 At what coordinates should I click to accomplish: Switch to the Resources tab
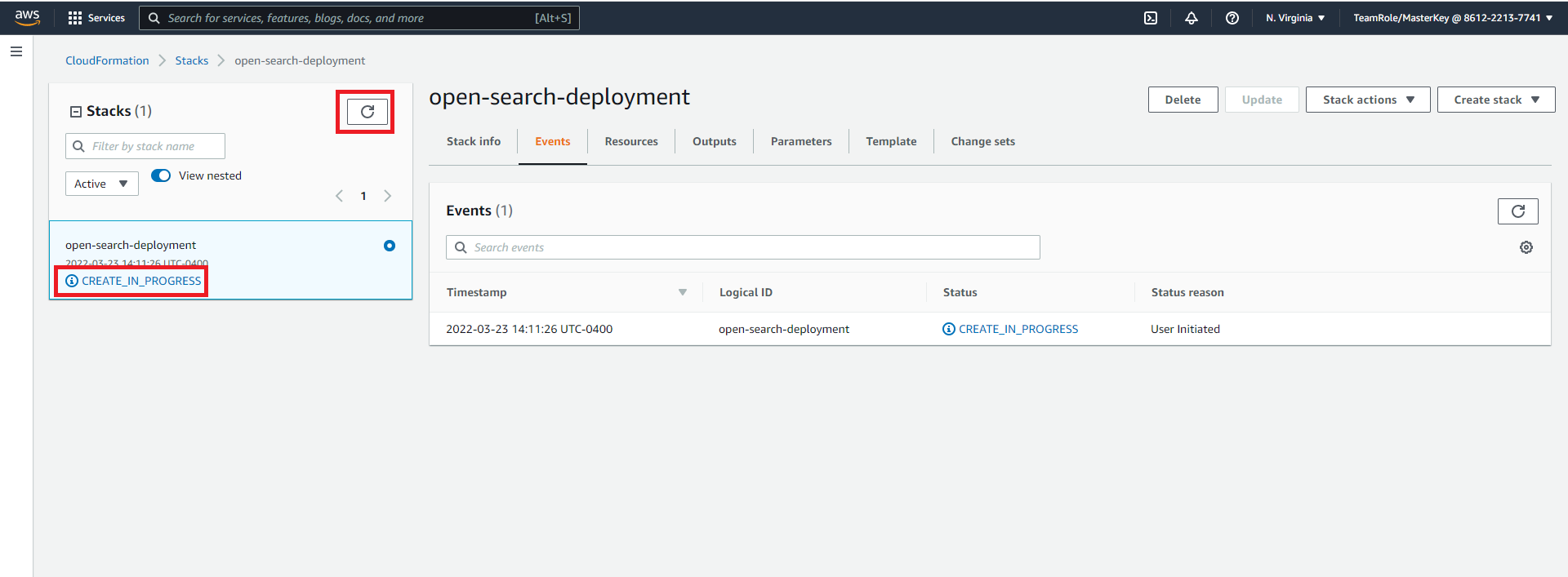[631, 141]
